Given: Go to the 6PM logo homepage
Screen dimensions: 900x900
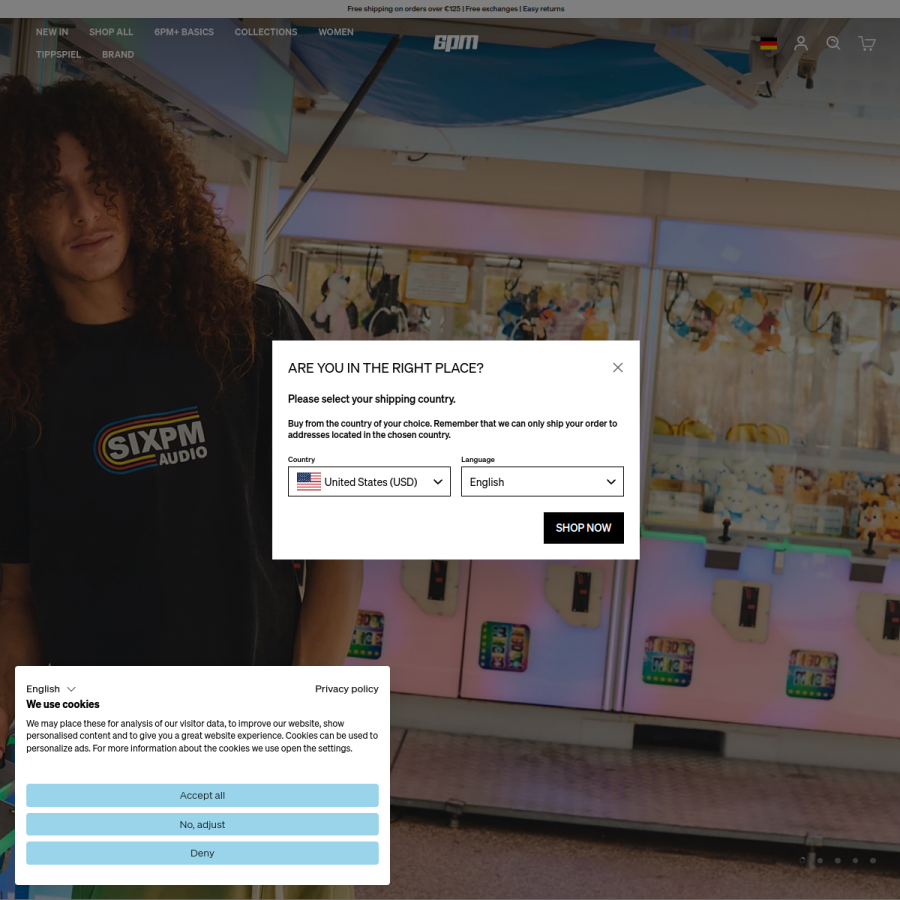Looking at the screenshot, I should (x=456, y=43).
